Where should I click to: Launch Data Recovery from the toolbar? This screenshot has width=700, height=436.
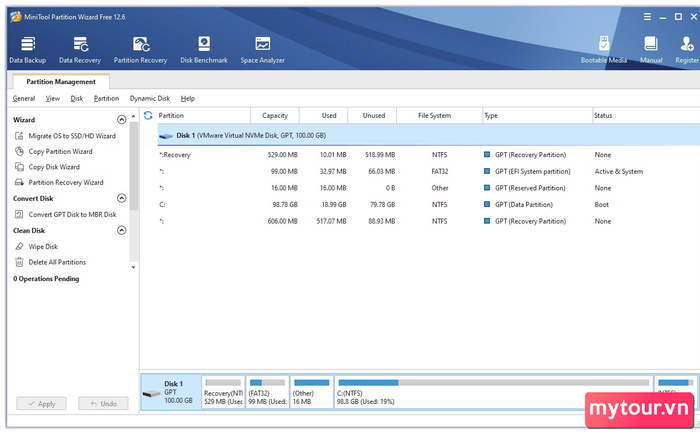tap(80, 50)
